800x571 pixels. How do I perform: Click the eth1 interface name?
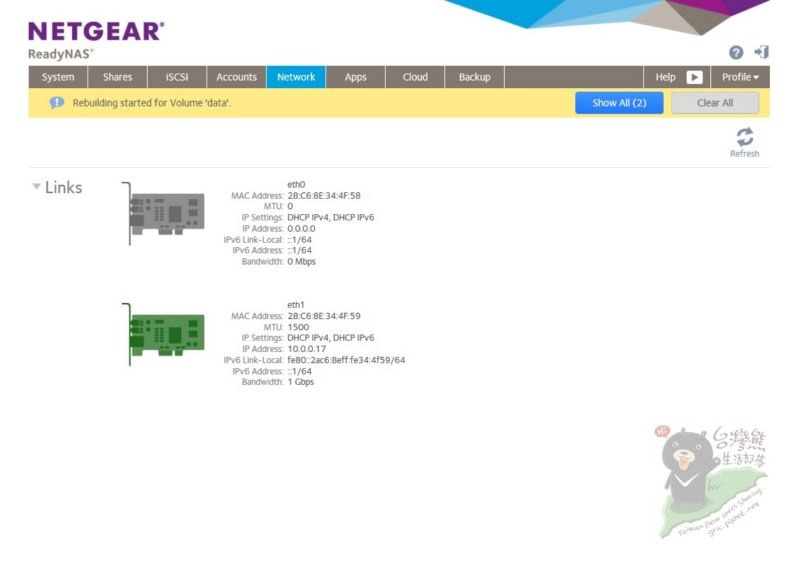(296, 305)
